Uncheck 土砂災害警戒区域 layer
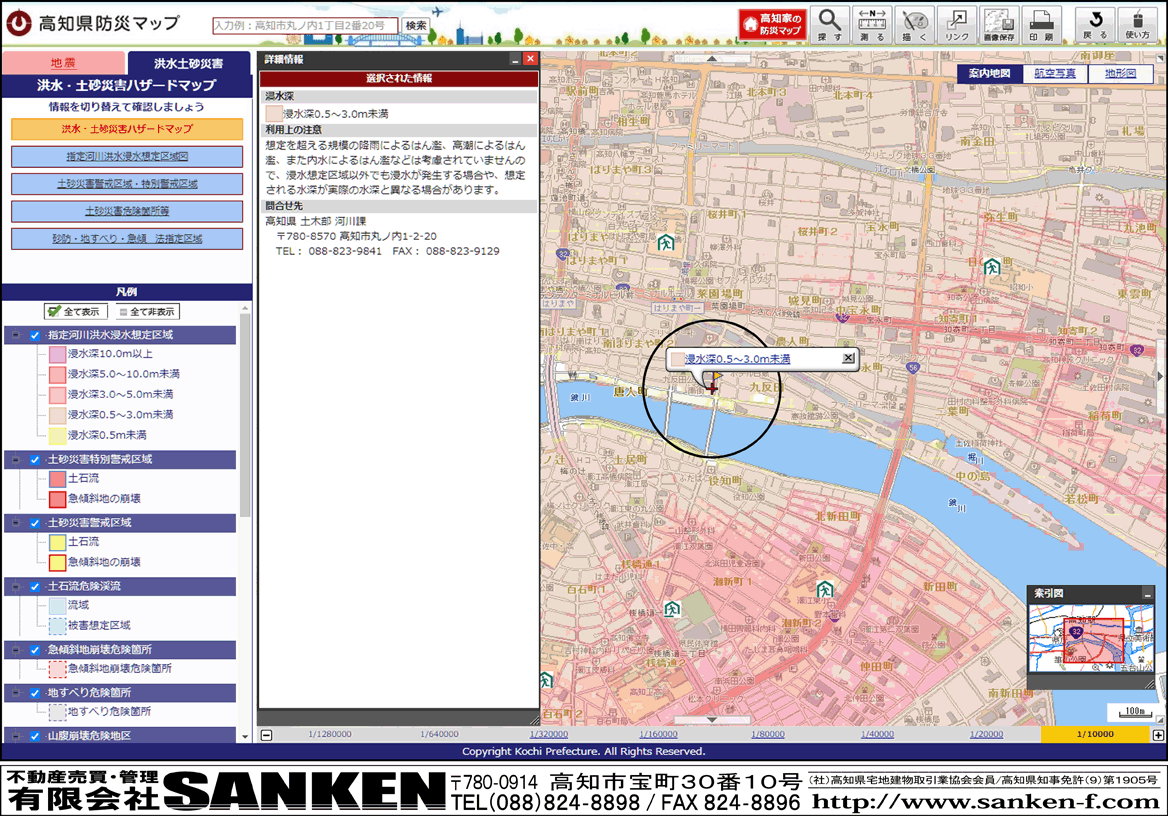 click(35, 523)
